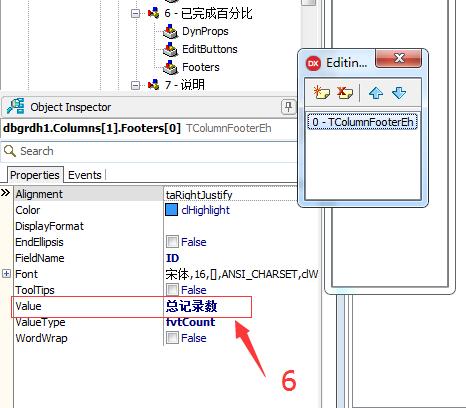Image resolution: width=466 pixels, height=408 pixels.
Task: Click the taRightJustify value
Action: [x=199, y=195]
